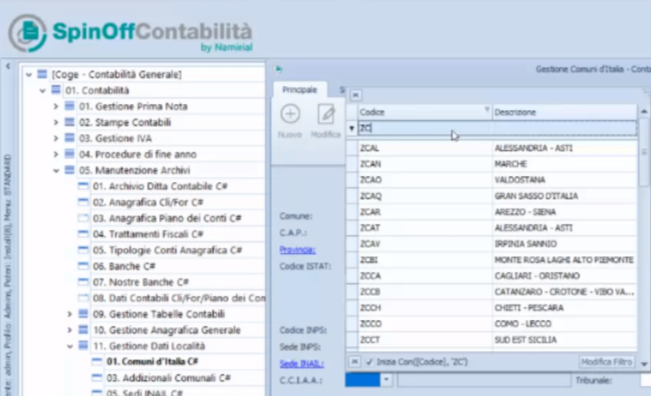The height and width of the screenshot is (396, 651).
Task: Toggle the Inizia Con([Codice], 'ZC') filter checkbox
Action: click(369, 362)
